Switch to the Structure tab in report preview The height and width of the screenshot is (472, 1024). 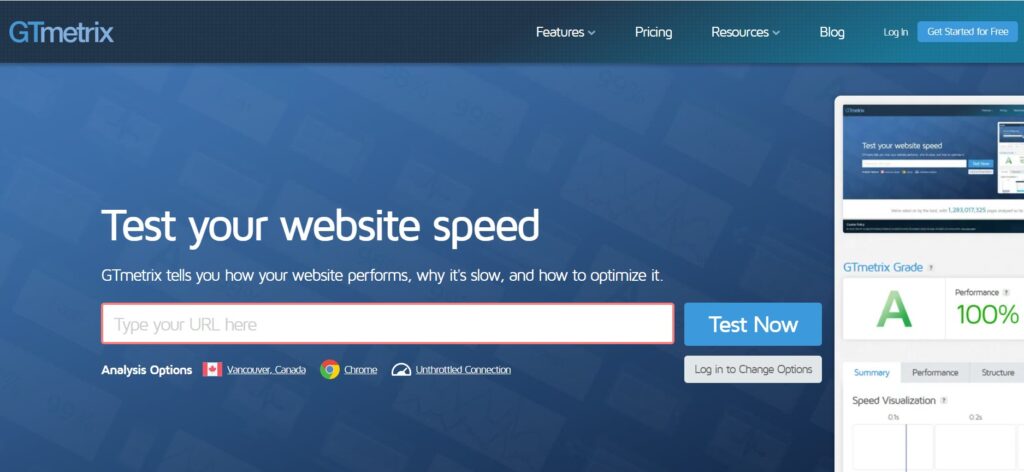(997, 372)
